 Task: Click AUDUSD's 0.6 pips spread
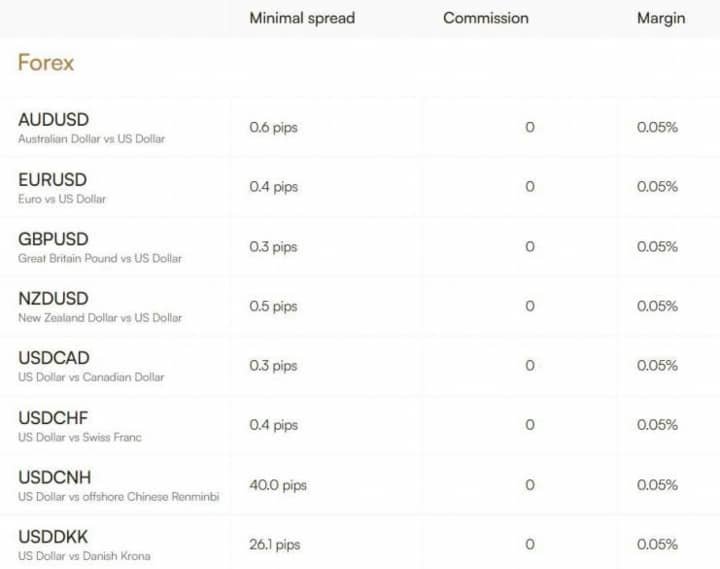click(x=273, y=127)
